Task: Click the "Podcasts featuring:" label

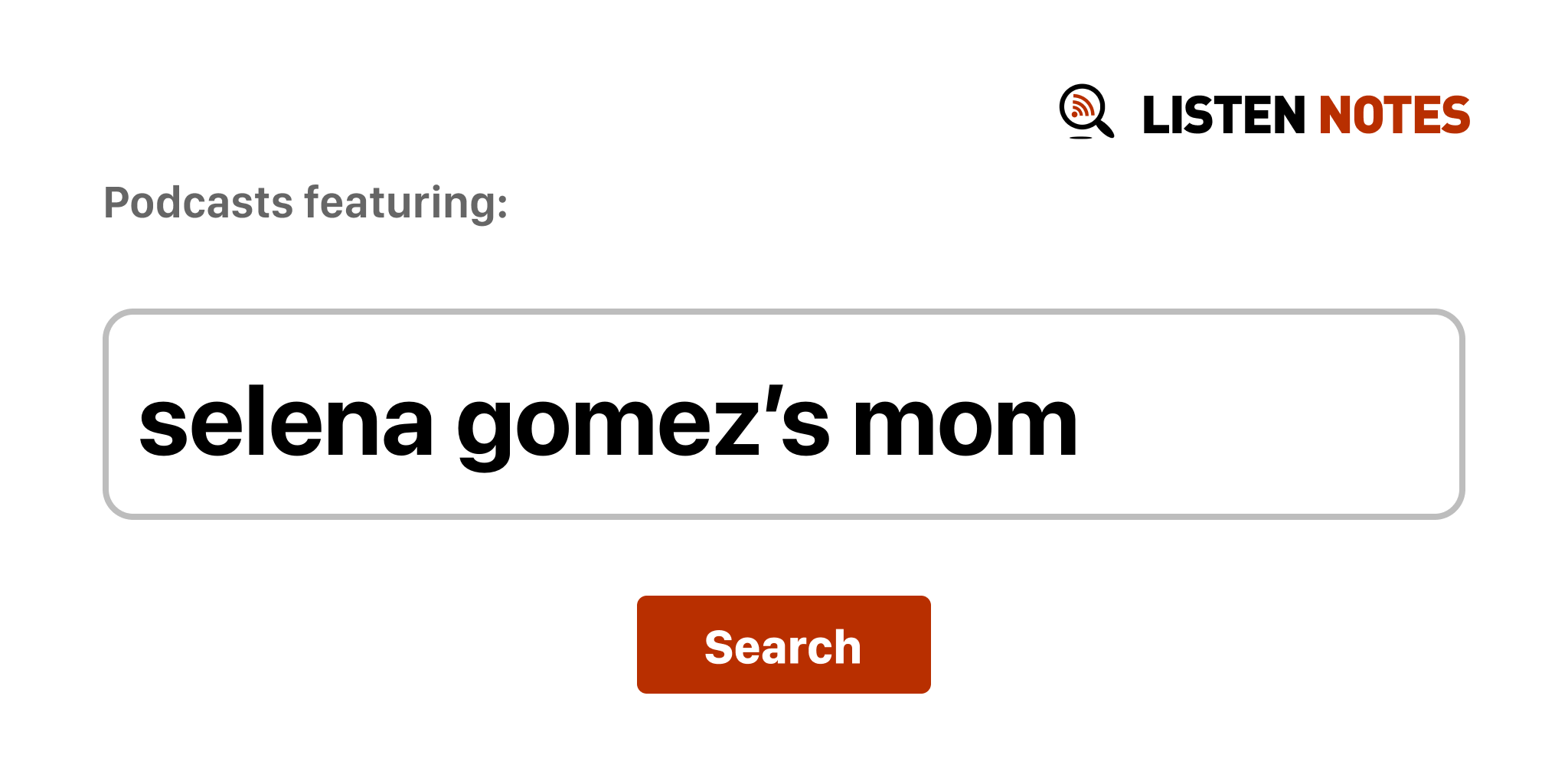Action: (x=305, y=203)
